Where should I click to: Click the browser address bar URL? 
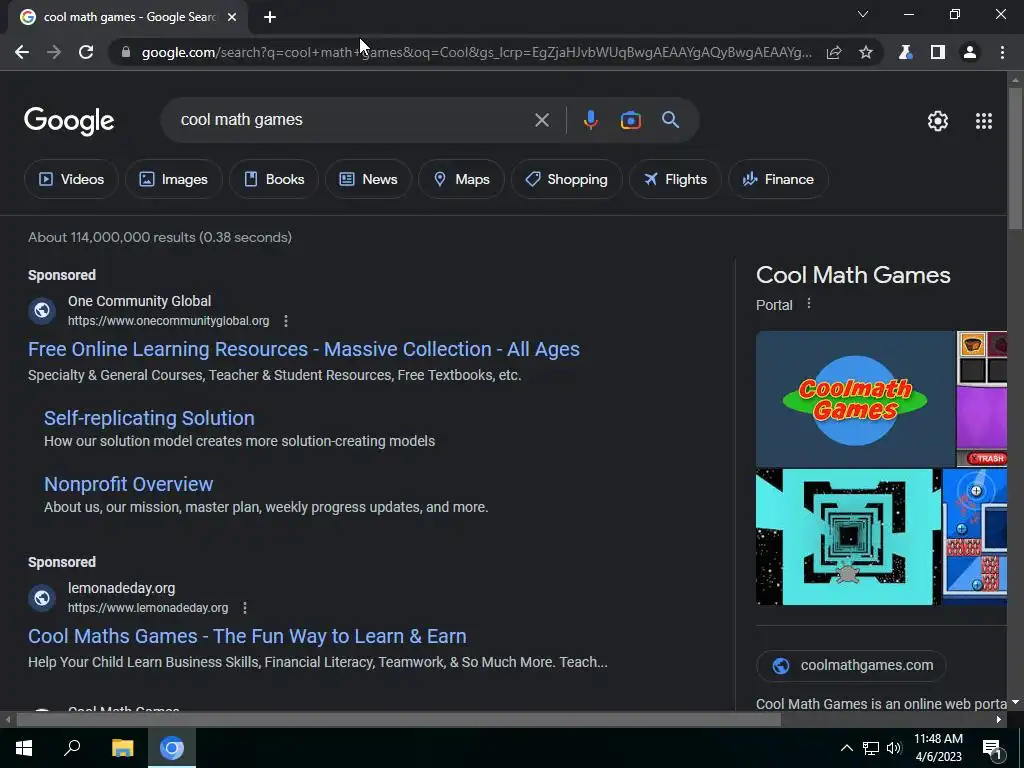click(477, 52)
